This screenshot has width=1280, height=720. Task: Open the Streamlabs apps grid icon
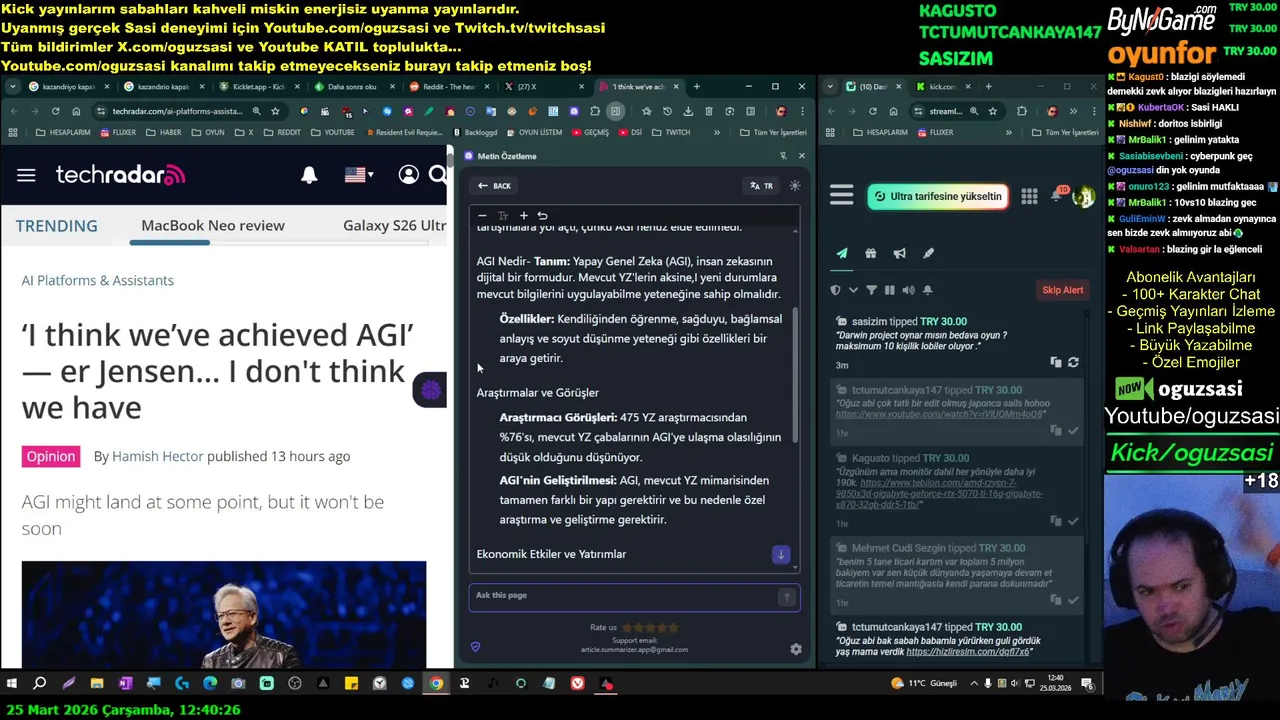tap(1029, 197)
